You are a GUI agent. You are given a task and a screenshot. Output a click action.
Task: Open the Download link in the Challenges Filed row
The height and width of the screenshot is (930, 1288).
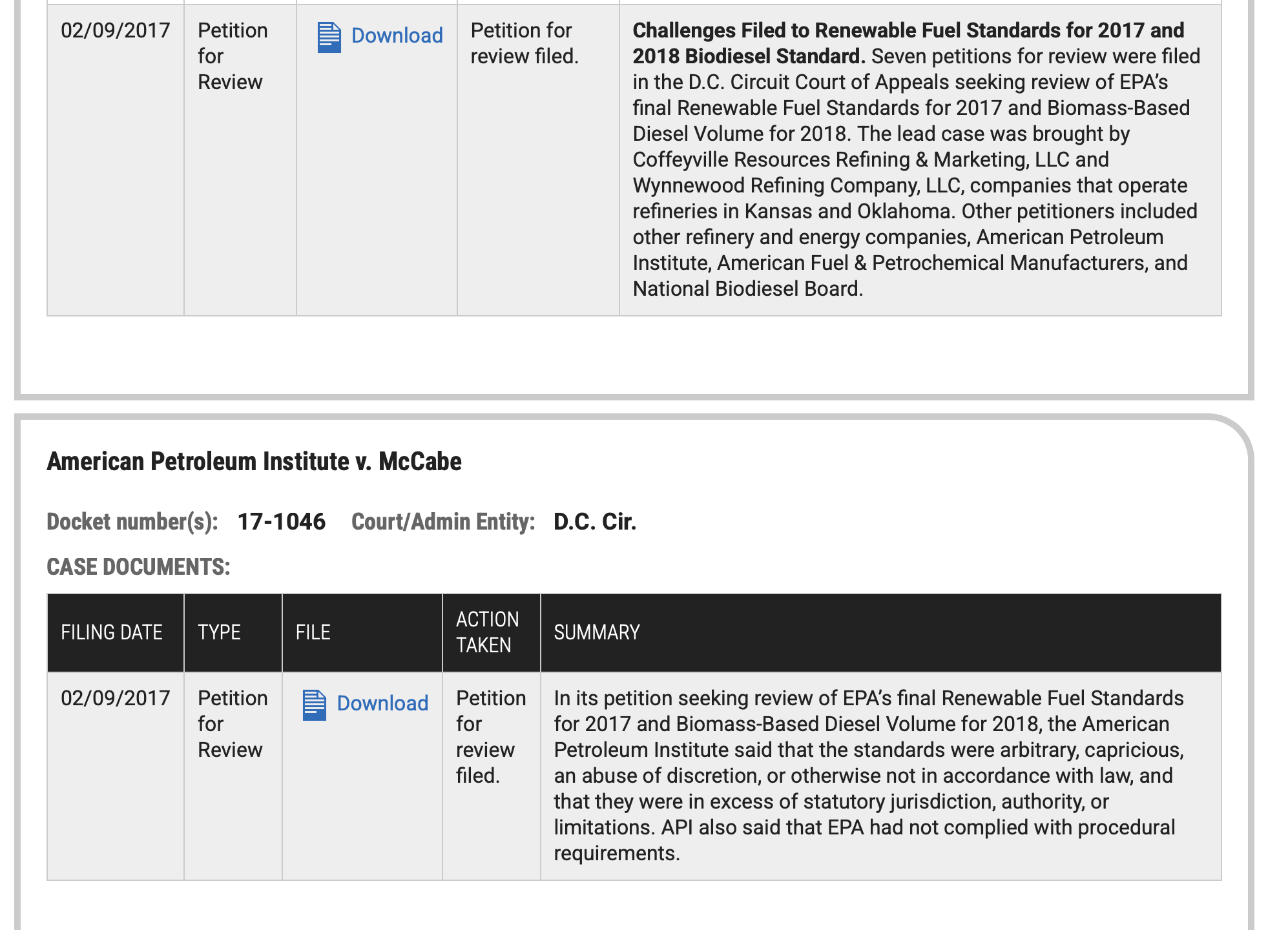tap(397, 36)
